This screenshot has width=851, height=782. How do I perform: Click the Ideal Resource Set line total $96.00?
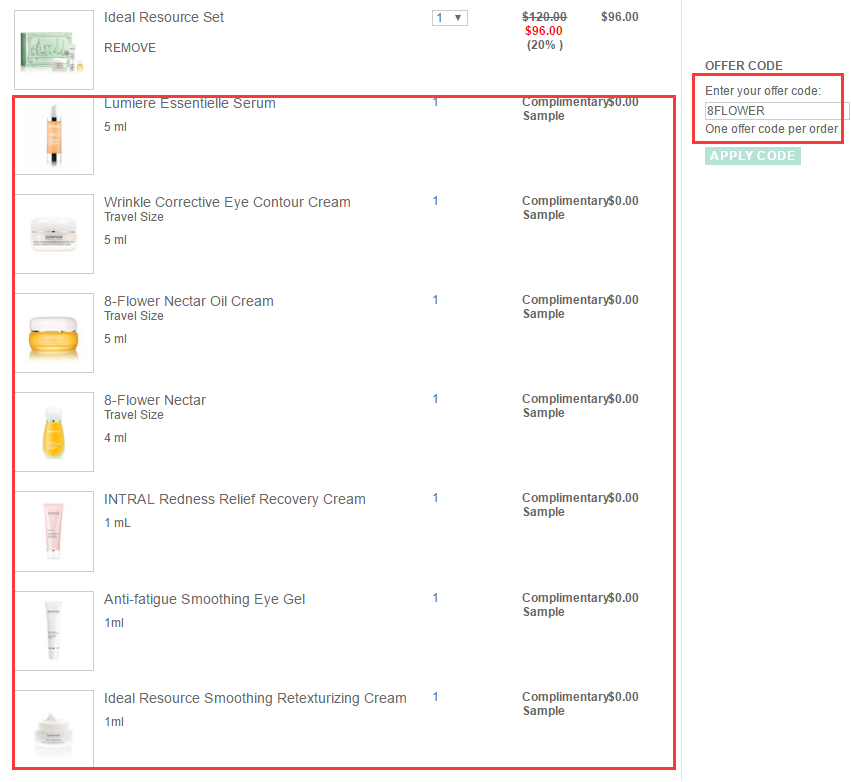620,17
